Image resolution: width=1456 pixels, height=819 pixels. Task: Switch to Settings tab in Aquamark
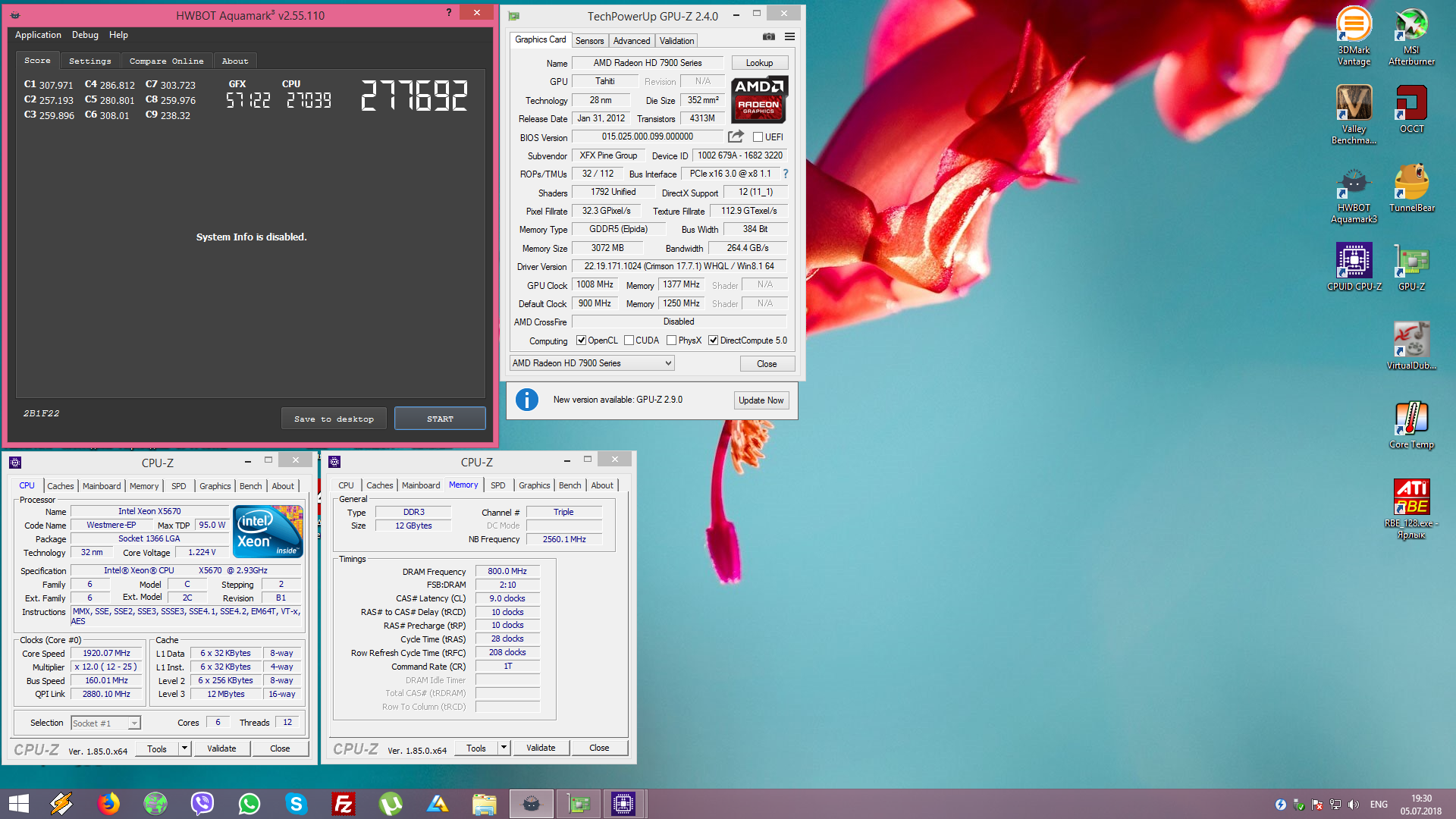tap(89, 61)
